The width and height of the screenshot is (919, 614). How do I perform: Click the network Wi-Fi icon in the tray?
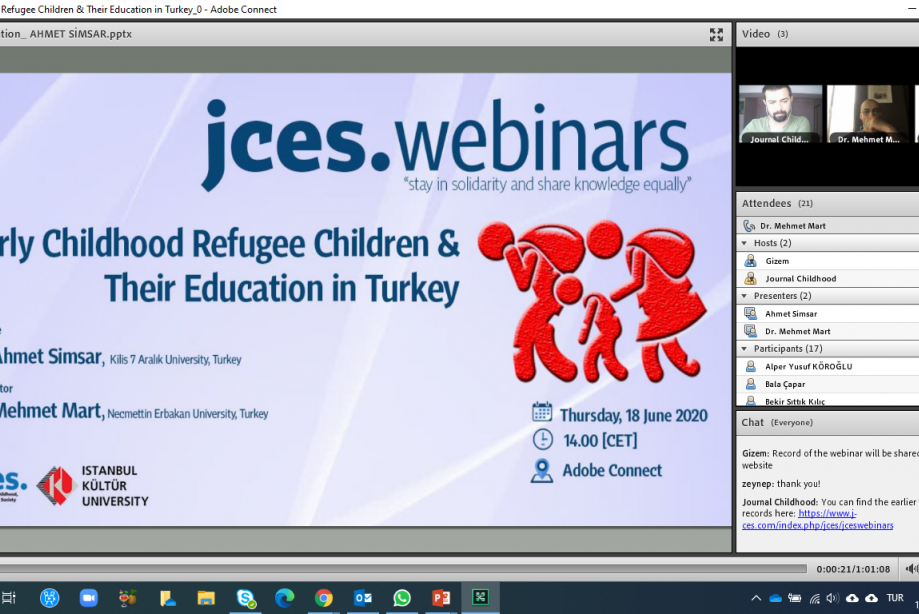[815, 597]
